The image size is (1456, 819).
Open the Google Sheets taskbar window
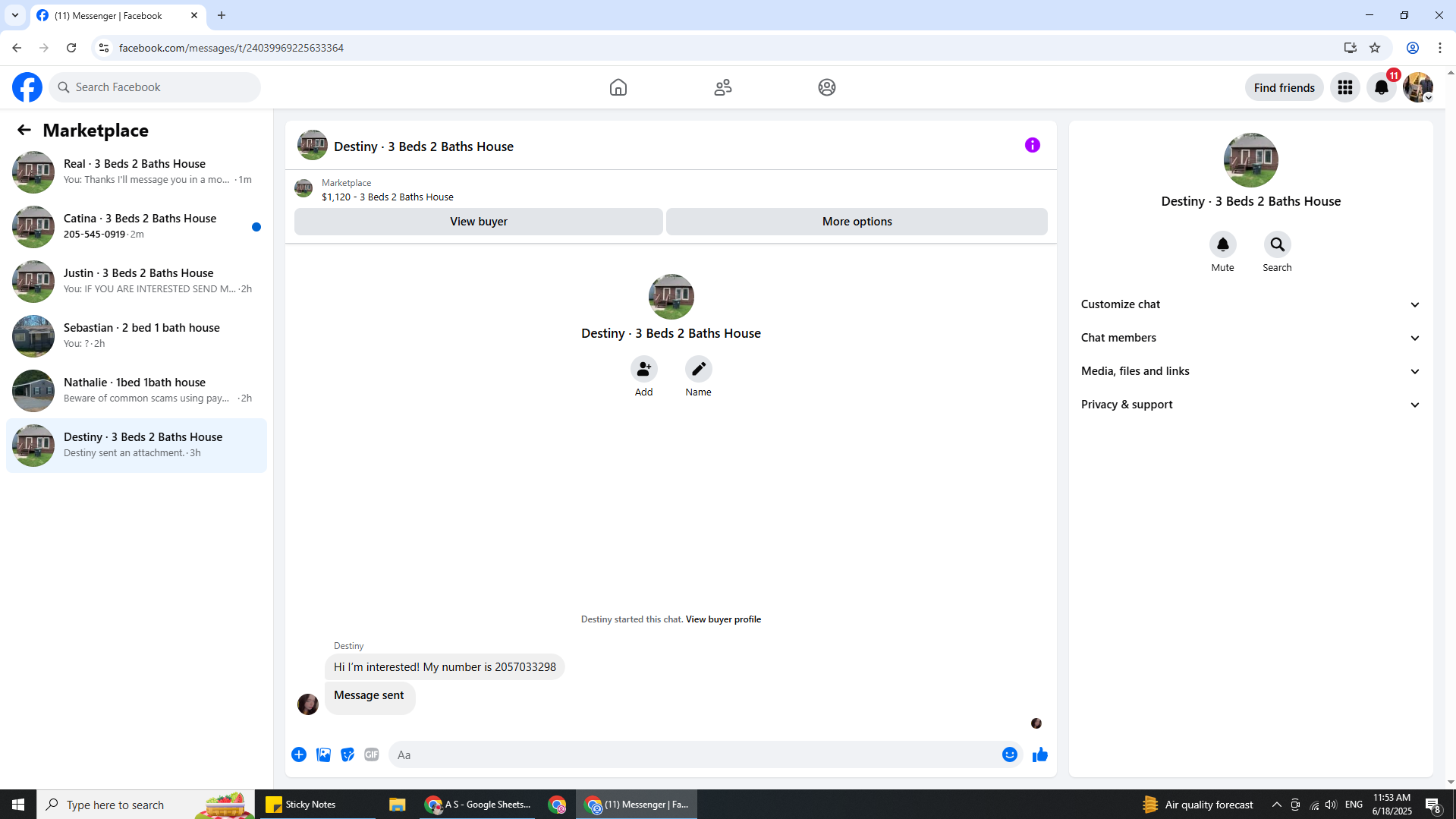479,805
